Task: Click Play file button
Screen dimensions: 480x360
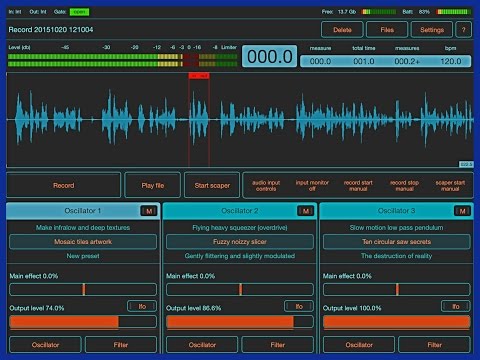Action: [x=153, y=185]
